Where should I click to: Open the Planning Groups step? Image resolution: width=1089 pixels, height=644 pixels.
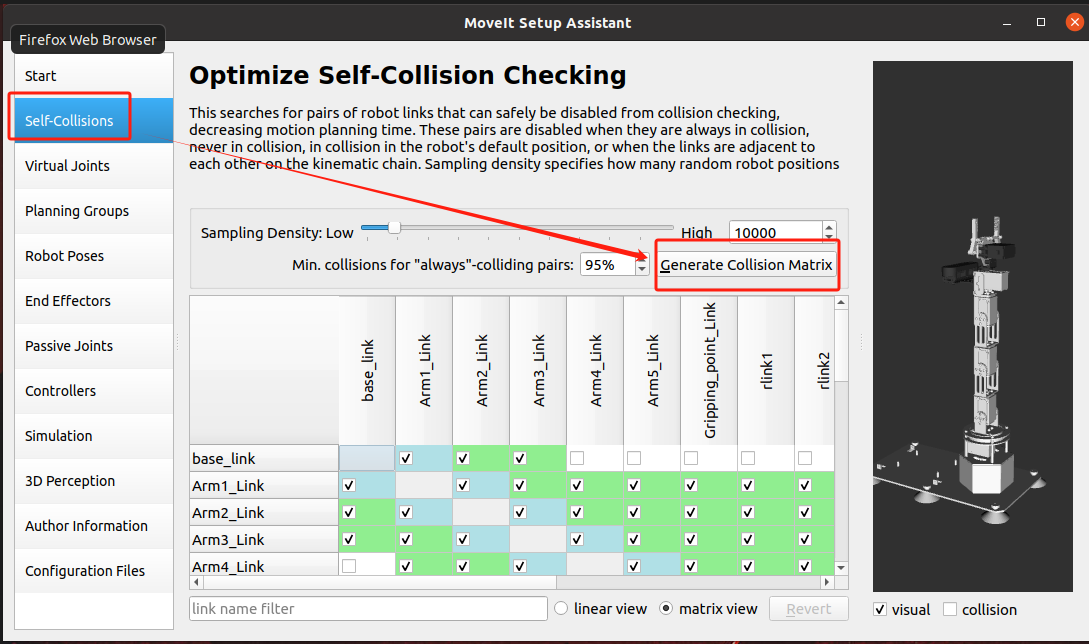click(x=94, y=211)
